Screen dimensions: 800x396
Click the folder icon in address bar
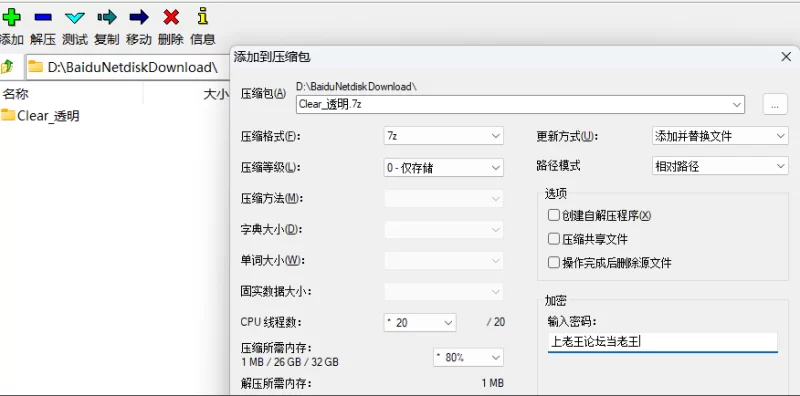(x=35, y=66)
